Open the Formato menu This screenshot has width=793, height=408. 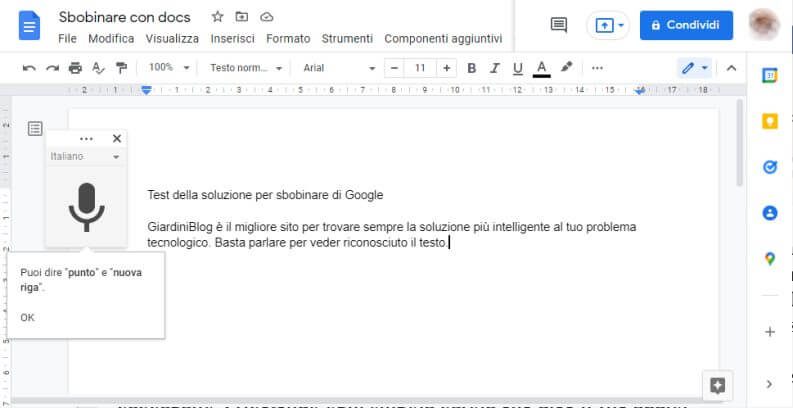pos(288,39)
